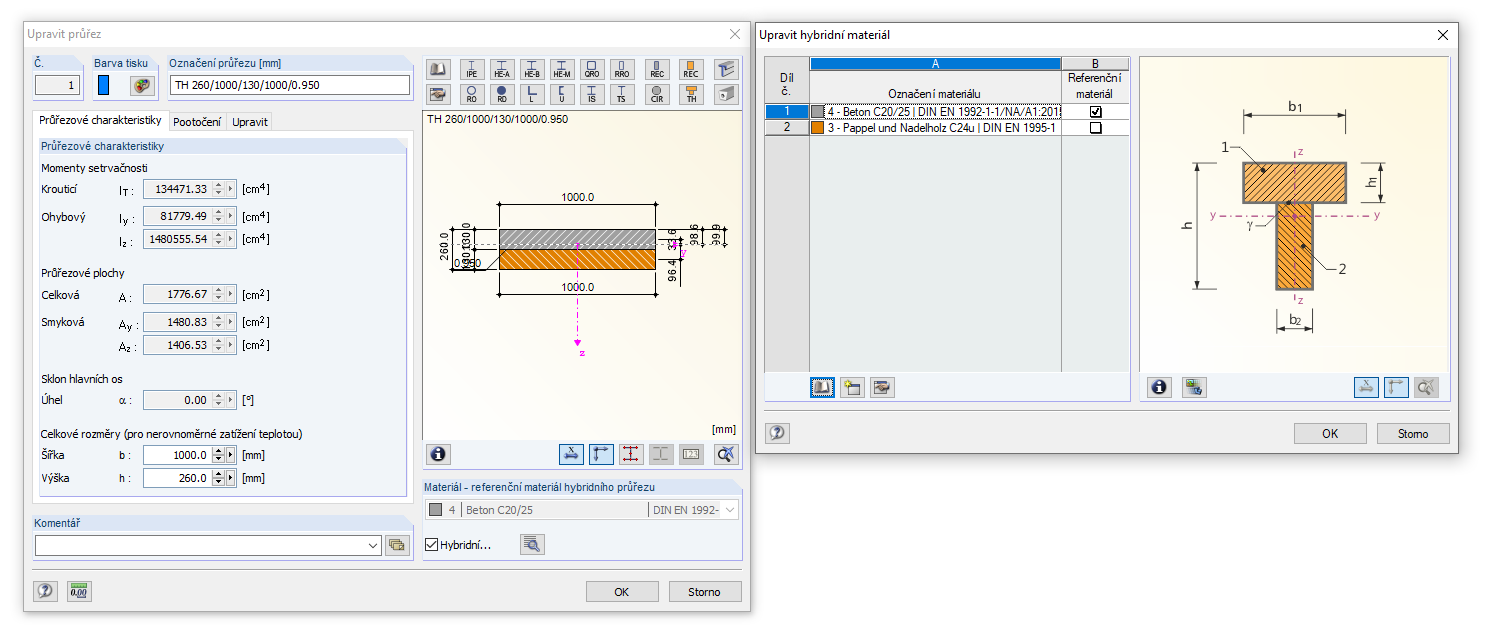
Task: Select the QRO square hollow profile
Action: [592, 69]
